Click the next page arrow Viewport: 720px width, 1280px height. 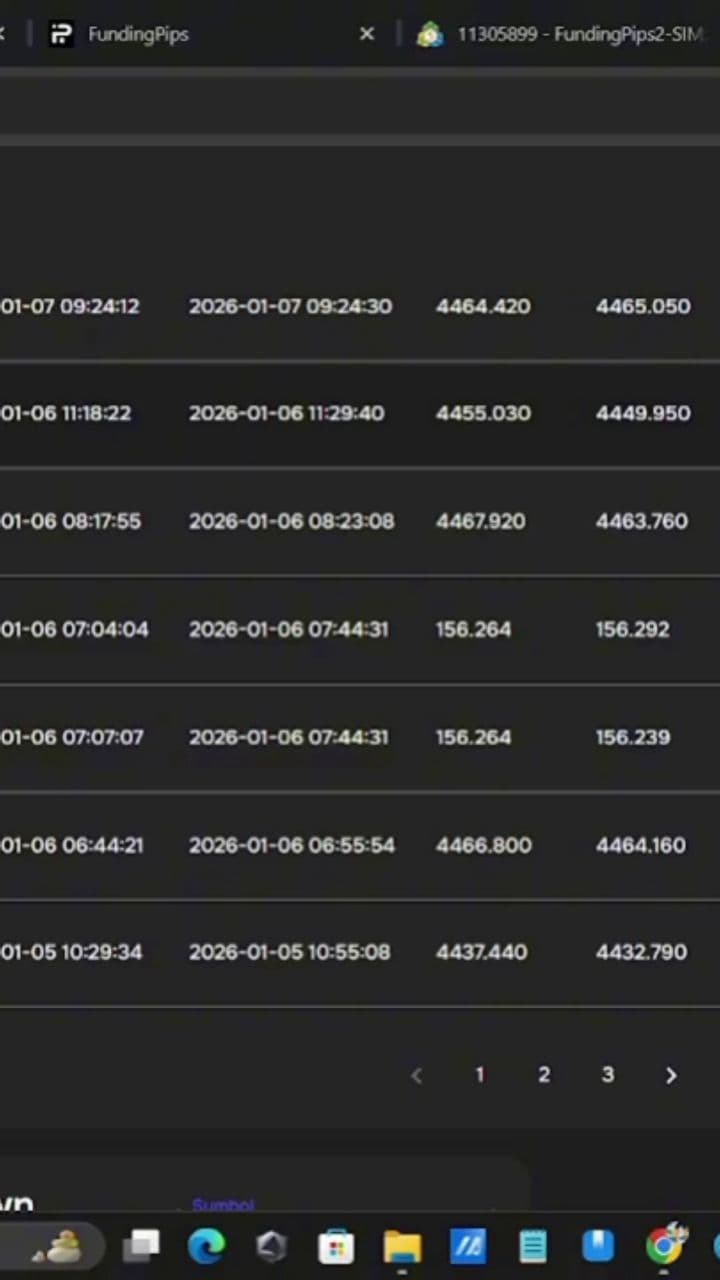[671, 1075]
